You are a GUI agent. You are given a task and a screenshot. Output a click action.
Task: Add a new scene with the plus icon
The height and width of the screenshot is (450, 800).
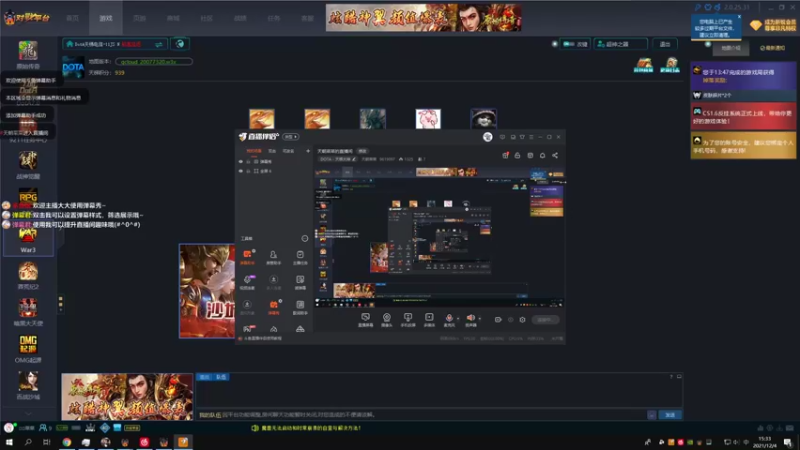click(308, 151)
